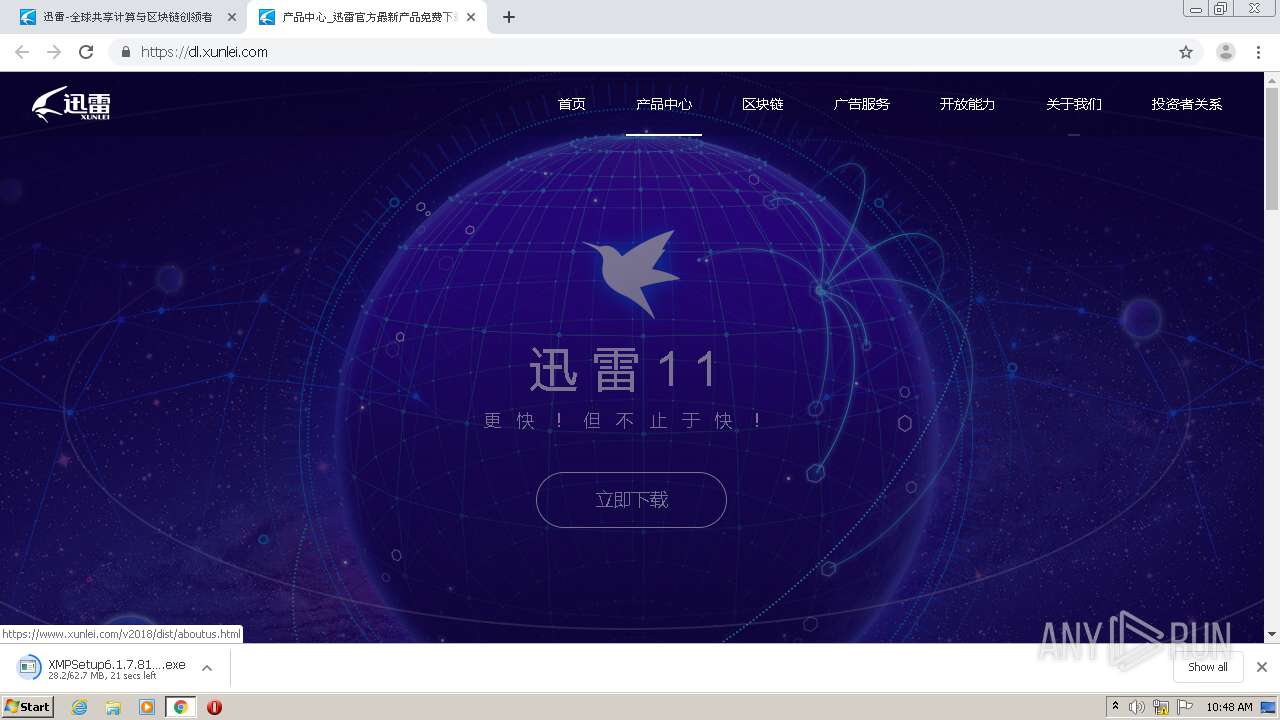The image size is (1280, 720).
Task: Click the Show desktop button at taskbar end
Action: (x=1269, y=707)
